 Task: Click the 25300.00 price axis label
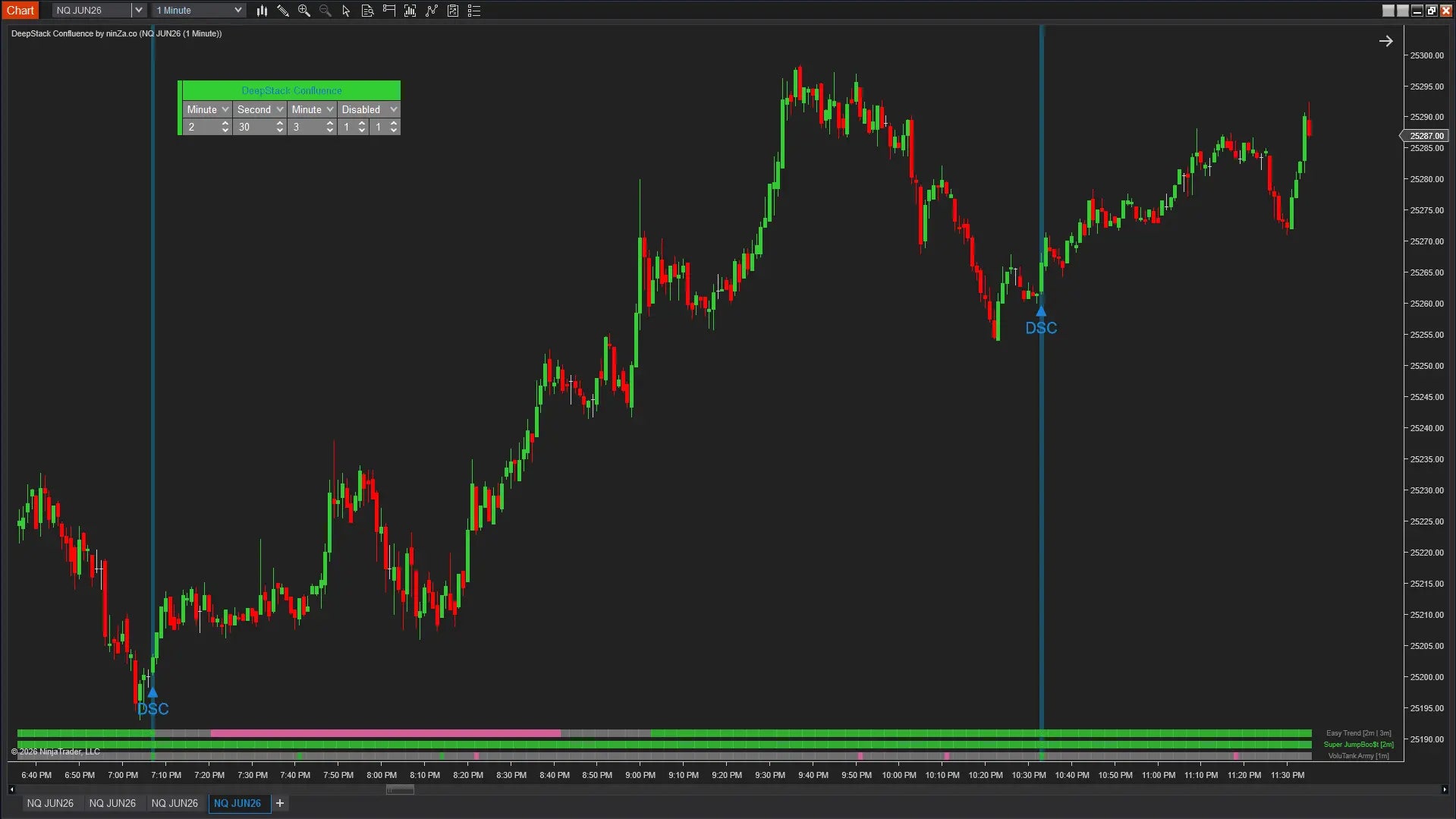click(x=1427, y=55)
